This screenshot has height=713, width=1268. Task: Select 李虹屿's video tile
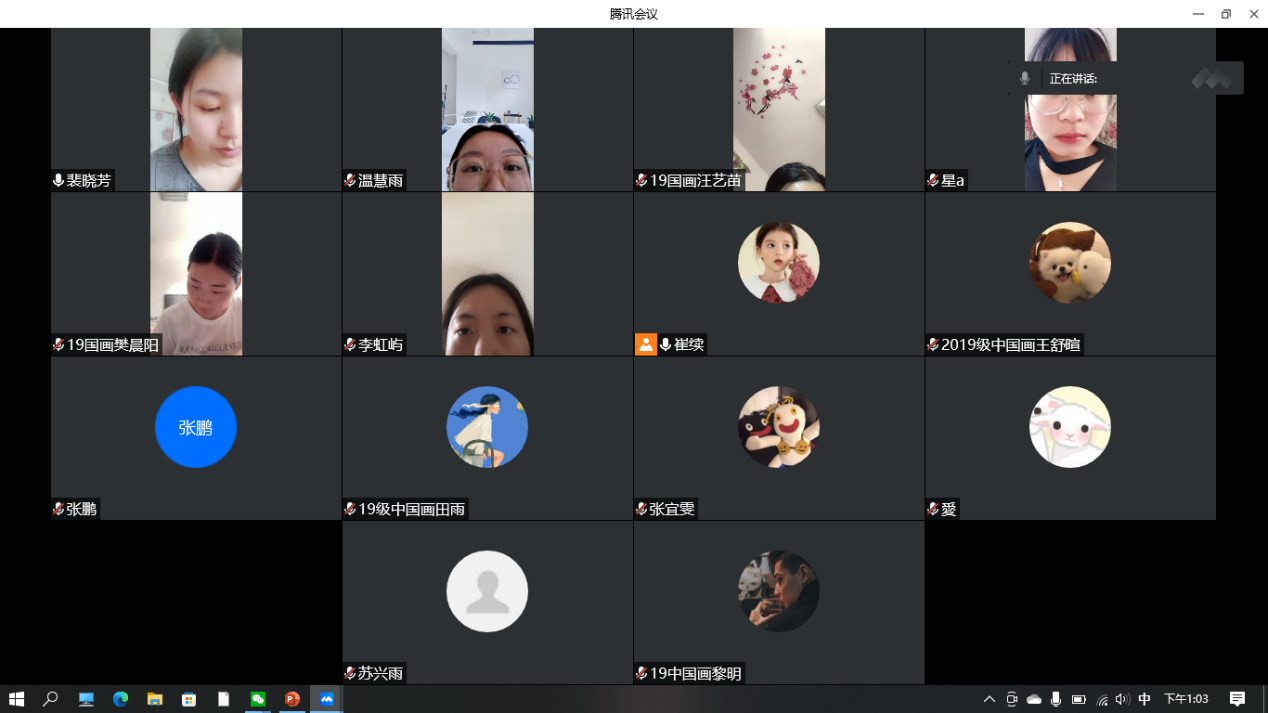(x=488, y=274)
